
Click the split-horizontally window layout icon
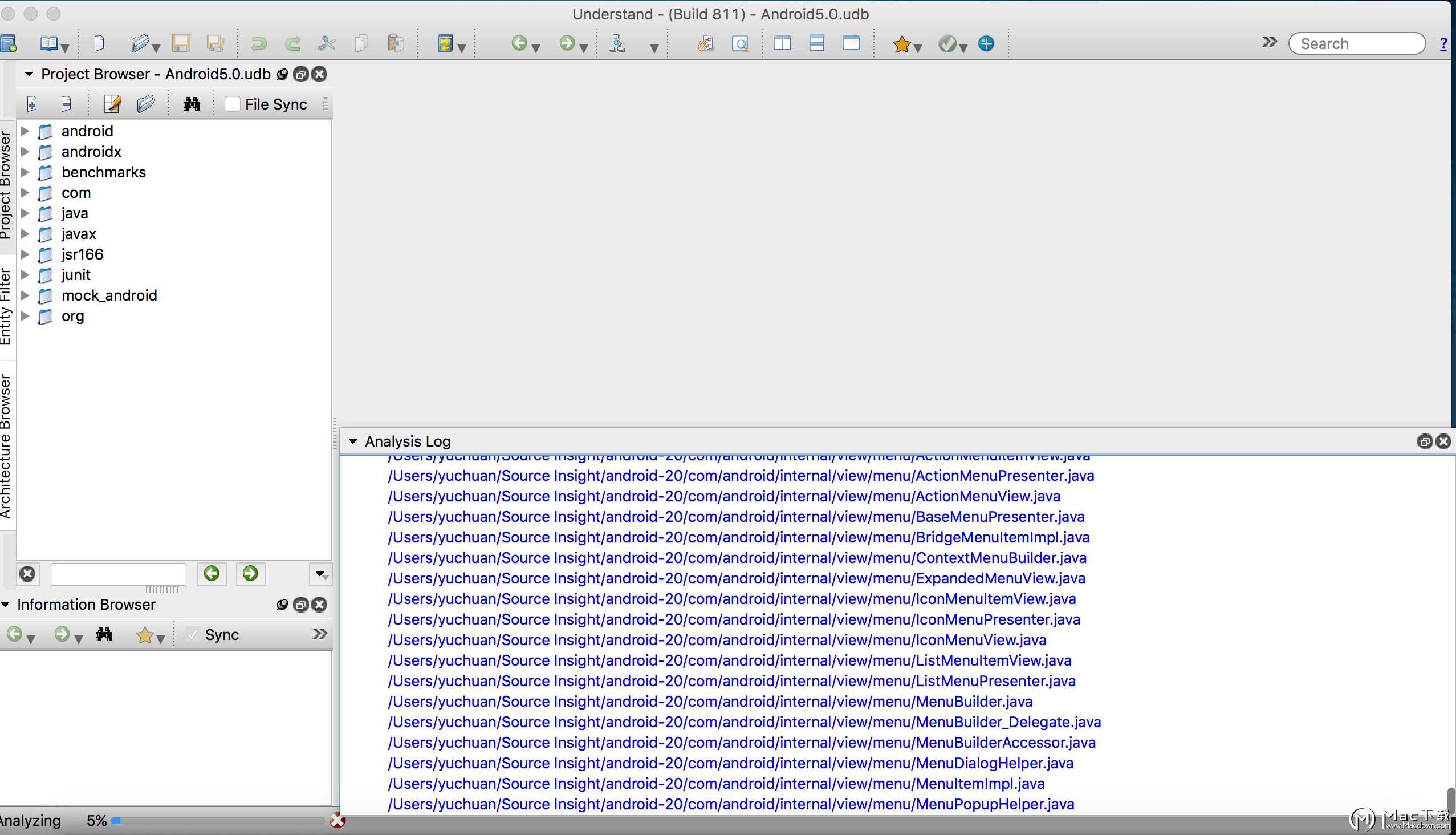point(817,43)
